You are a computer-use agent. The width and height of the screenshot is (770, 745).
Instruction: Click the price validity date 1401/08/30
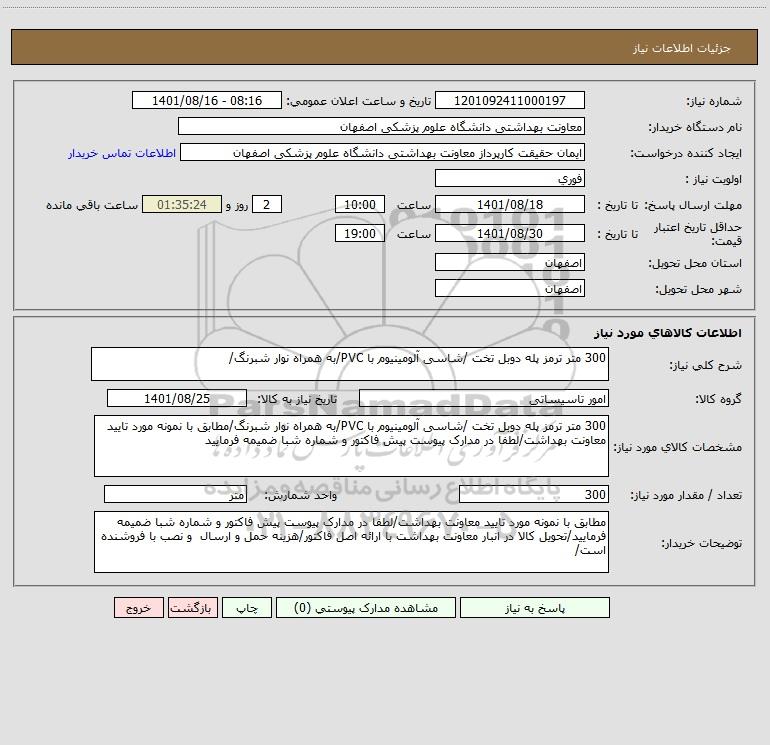510,233
